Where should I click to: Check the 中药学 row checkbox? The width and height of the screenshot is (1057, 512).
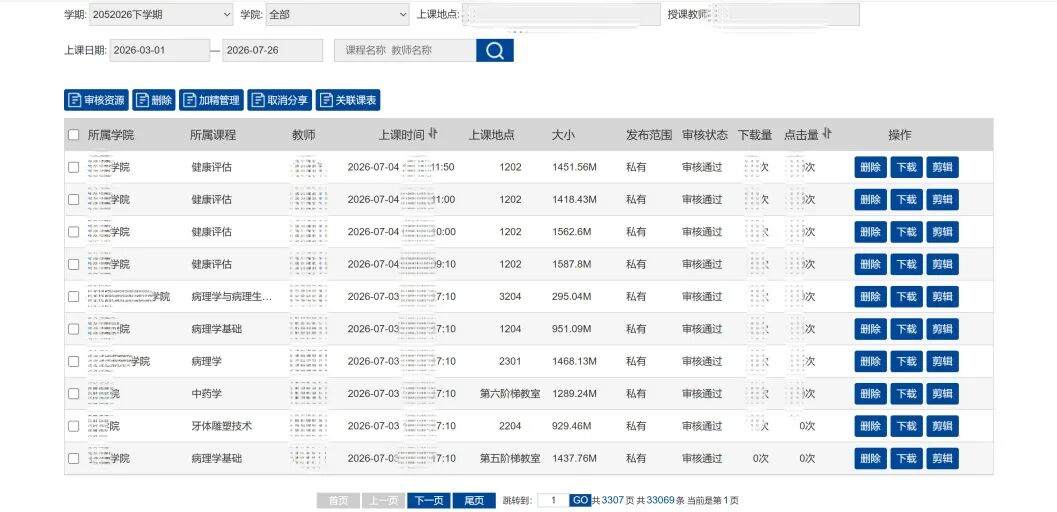[73, 393]
